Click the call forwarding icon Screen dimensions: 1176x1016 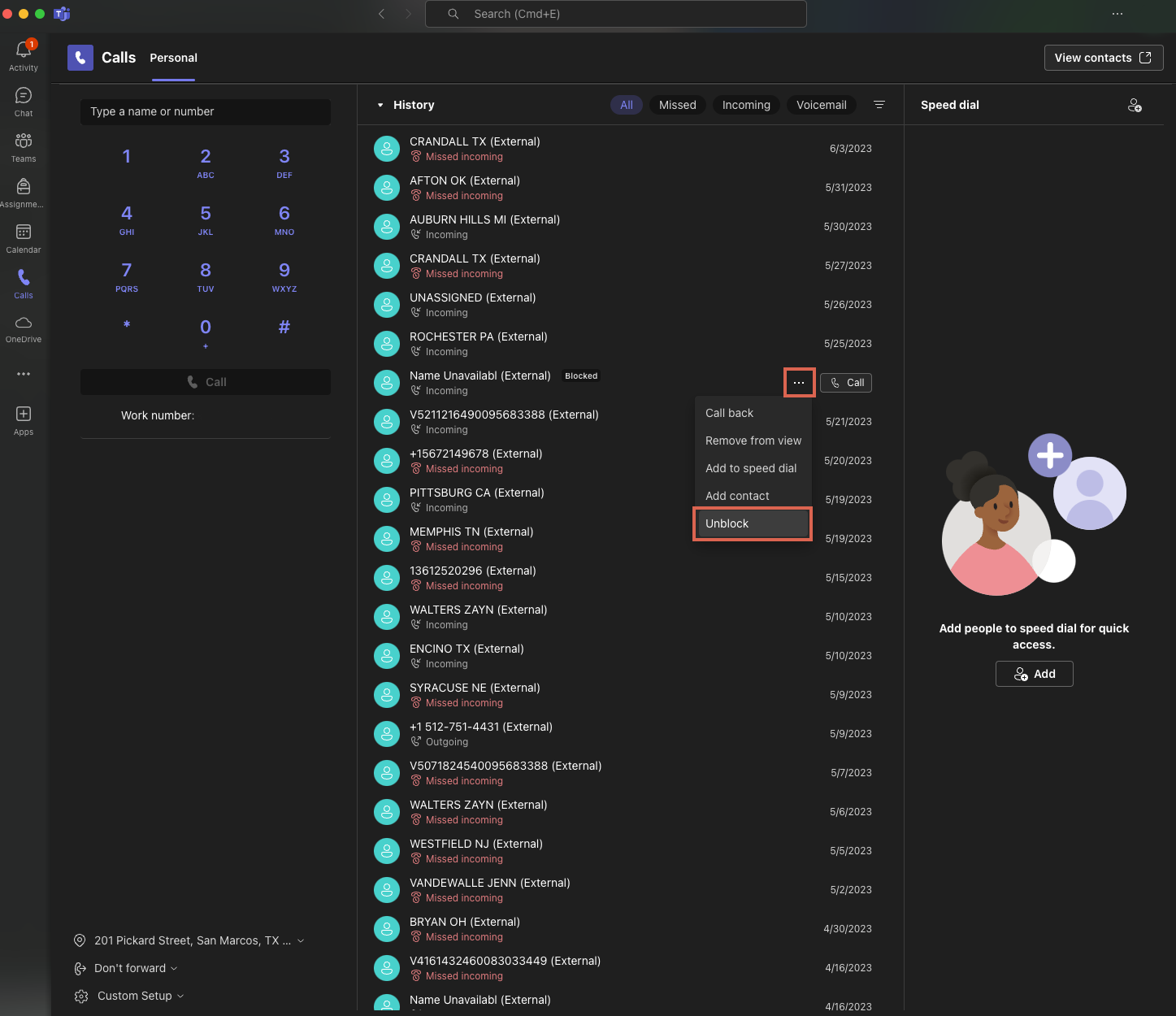pyautogui.click(x=80, y=968)
